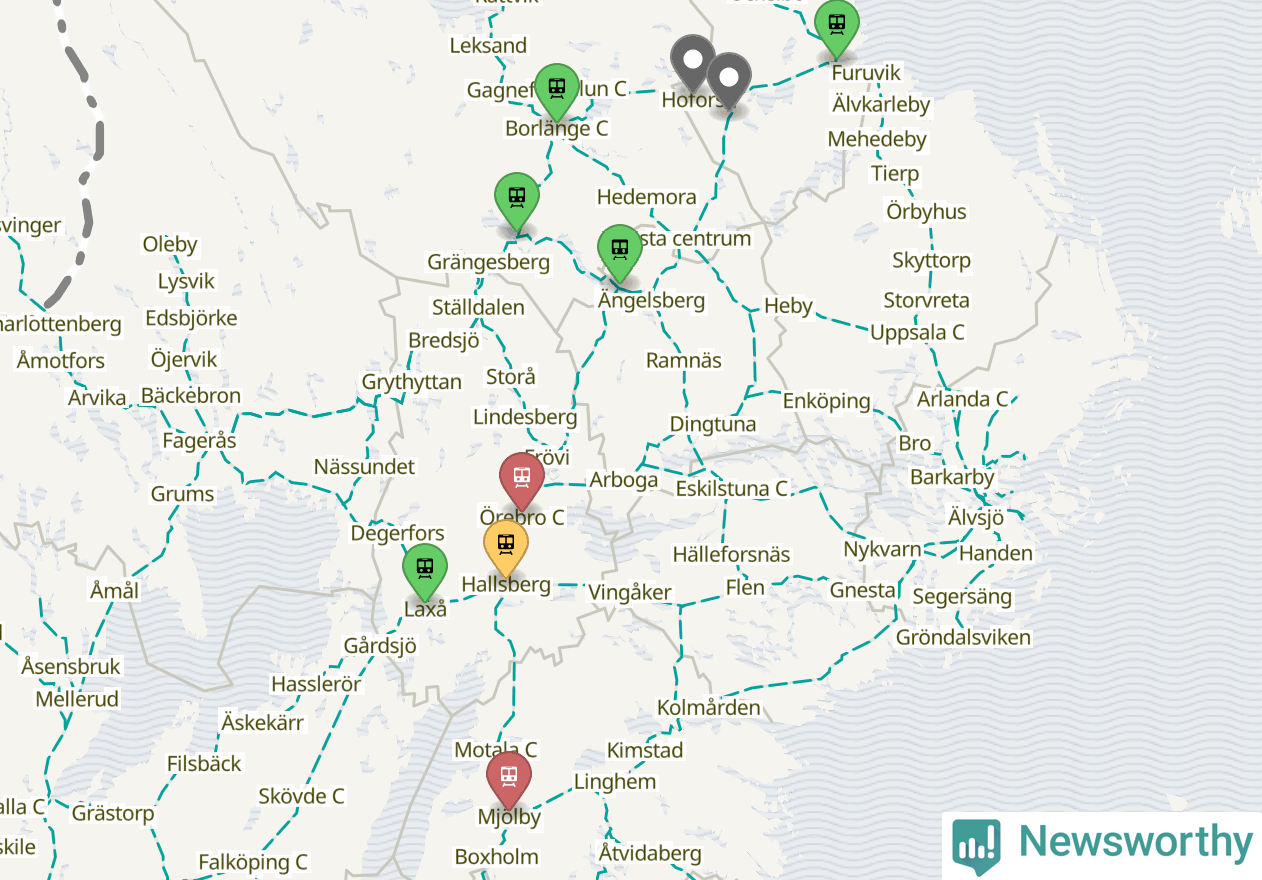Image resolution: width=1262 pixels, height=880 pixels.
Task: Select the rightmost gray pin near Hofors
Action: tap(729, 81)
